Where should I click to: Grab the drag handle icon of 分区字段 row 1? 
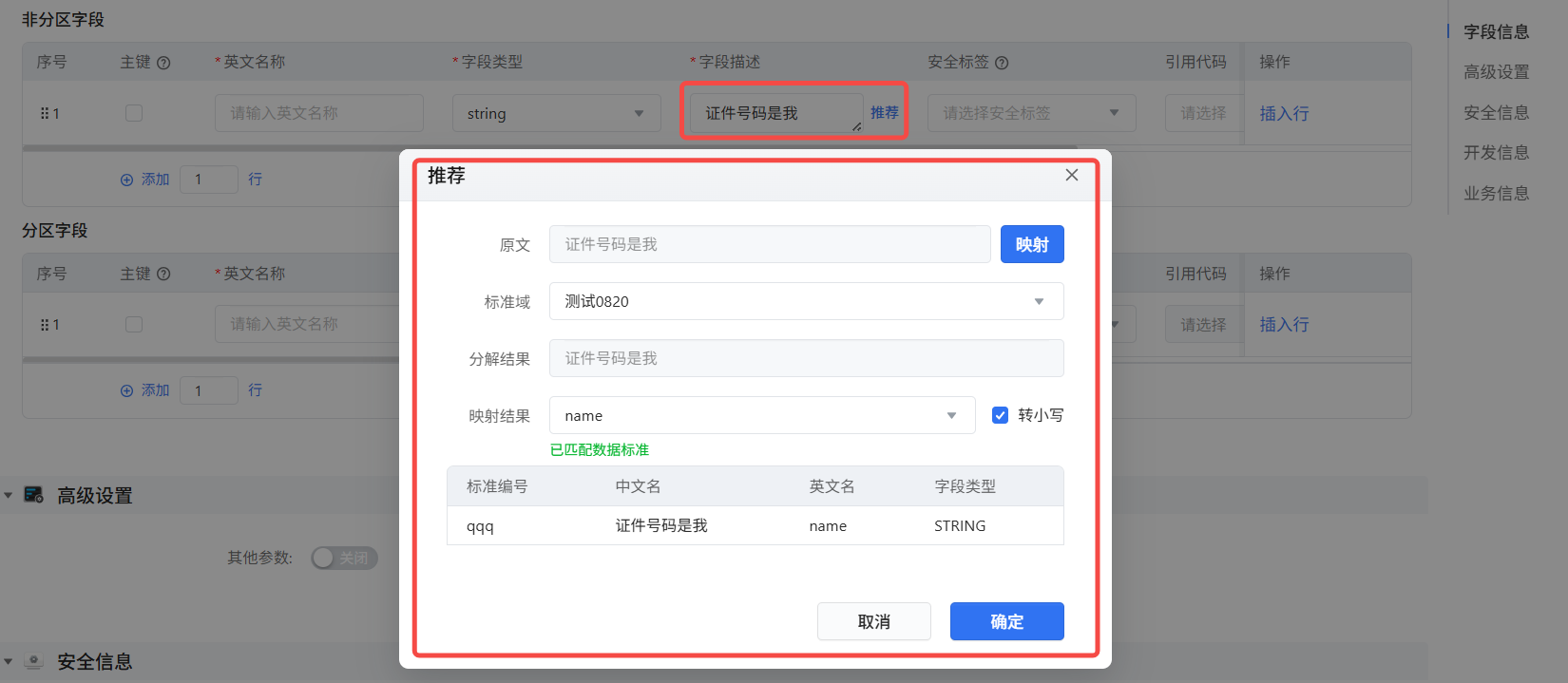click(x=45, y=325)
